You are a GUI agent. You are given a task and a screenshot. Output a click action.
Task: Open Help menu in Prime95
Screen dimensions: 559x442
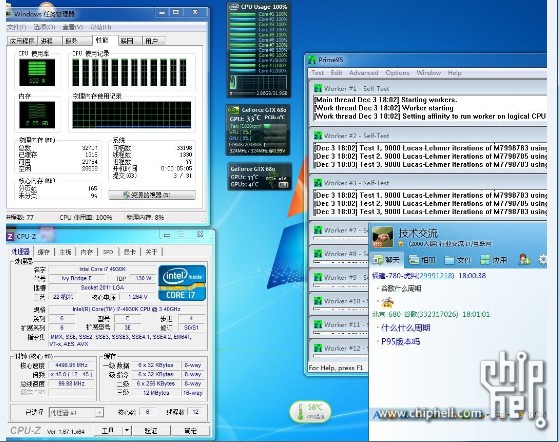[455, 73]
